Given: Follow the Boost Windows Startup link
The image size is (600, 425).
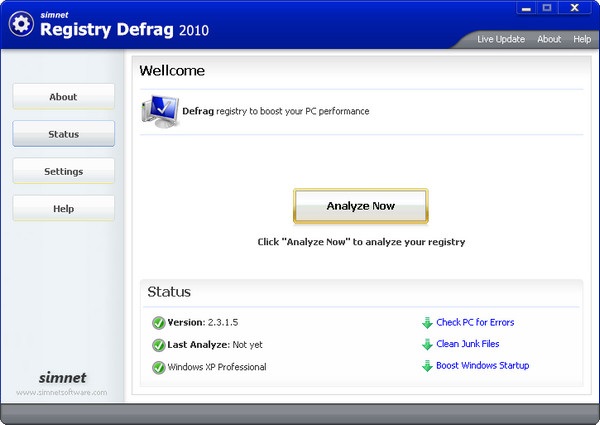Looking at the screenshot, I should 483,366.
